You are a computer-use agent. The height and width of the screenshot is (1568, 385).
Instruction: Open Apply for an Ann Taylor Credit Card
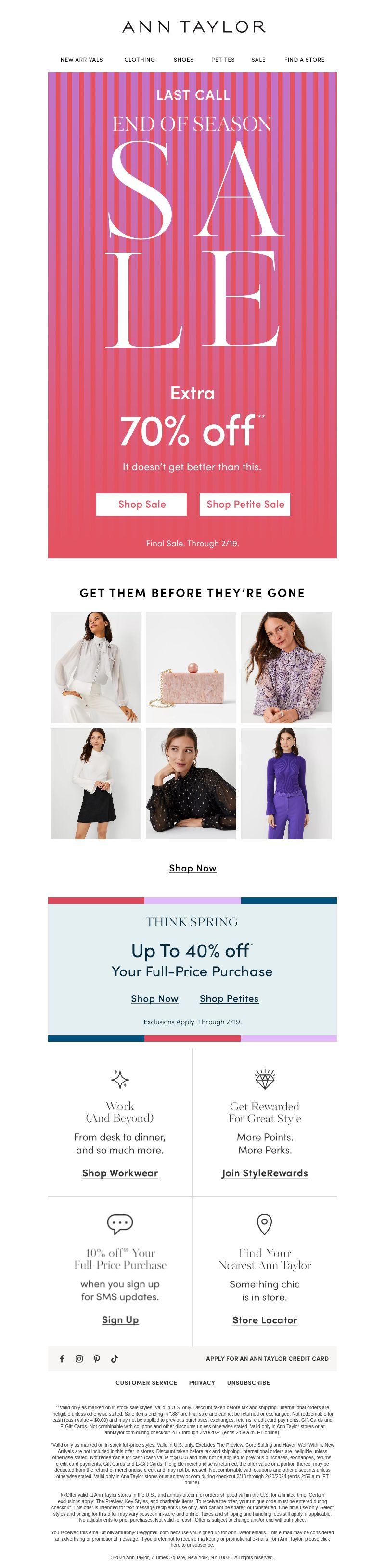tap(268, 1358)
